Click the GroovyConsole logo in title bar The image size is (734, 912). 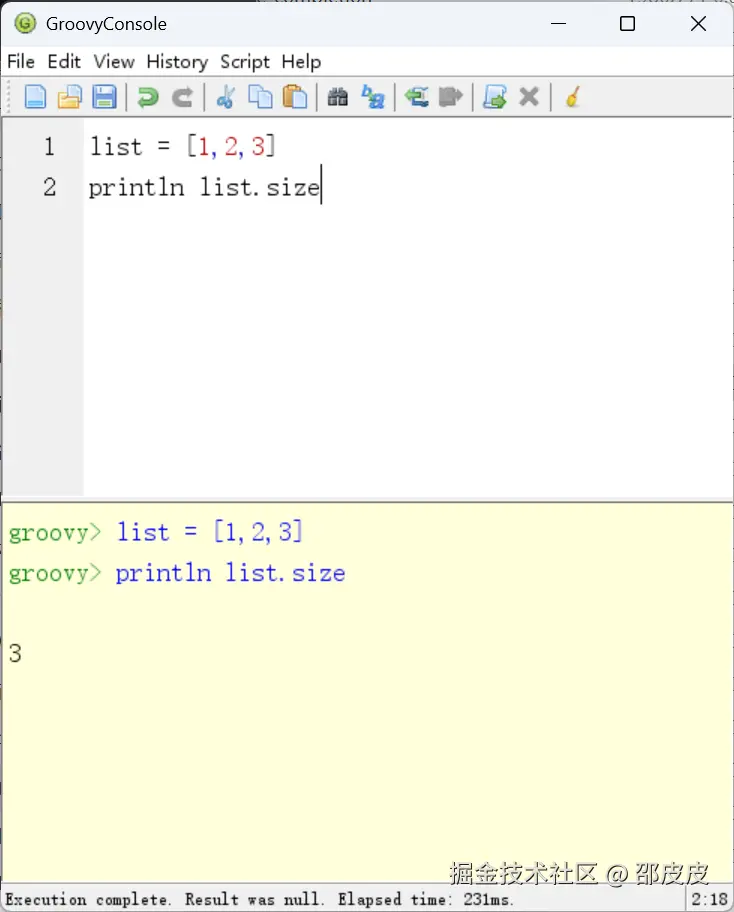[25, 23]
